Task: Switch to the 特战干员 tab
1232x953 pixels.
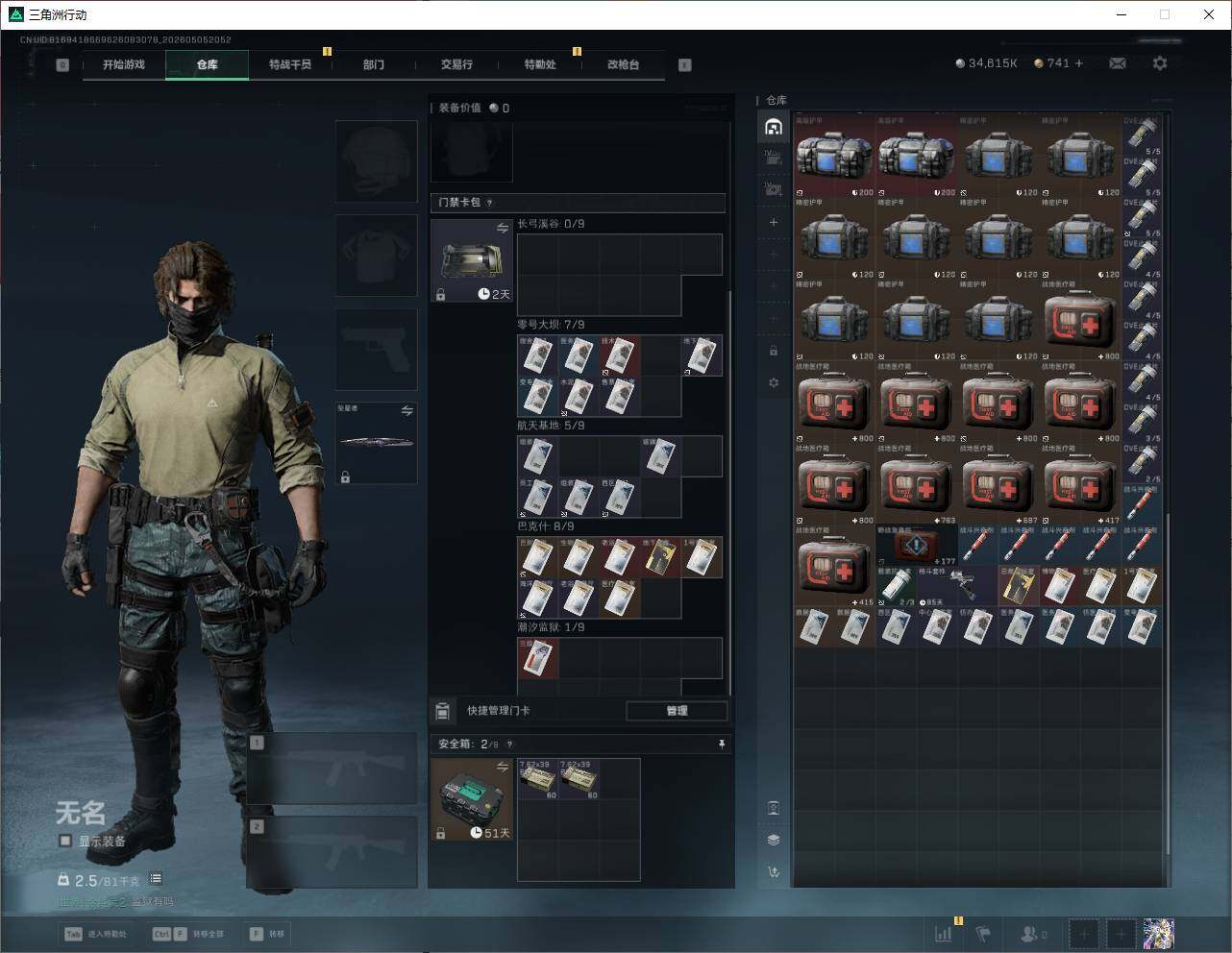Action: [290, 64]
